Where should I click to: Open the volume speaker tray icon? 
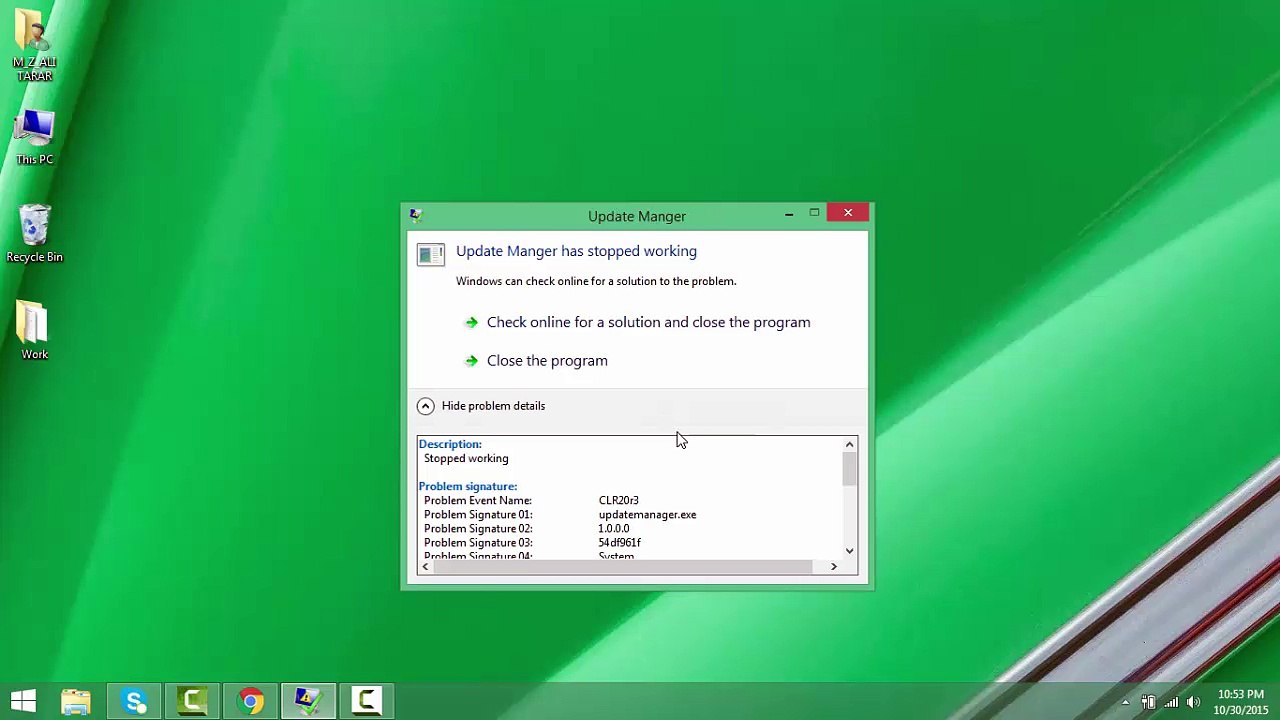coord(1193,702)
